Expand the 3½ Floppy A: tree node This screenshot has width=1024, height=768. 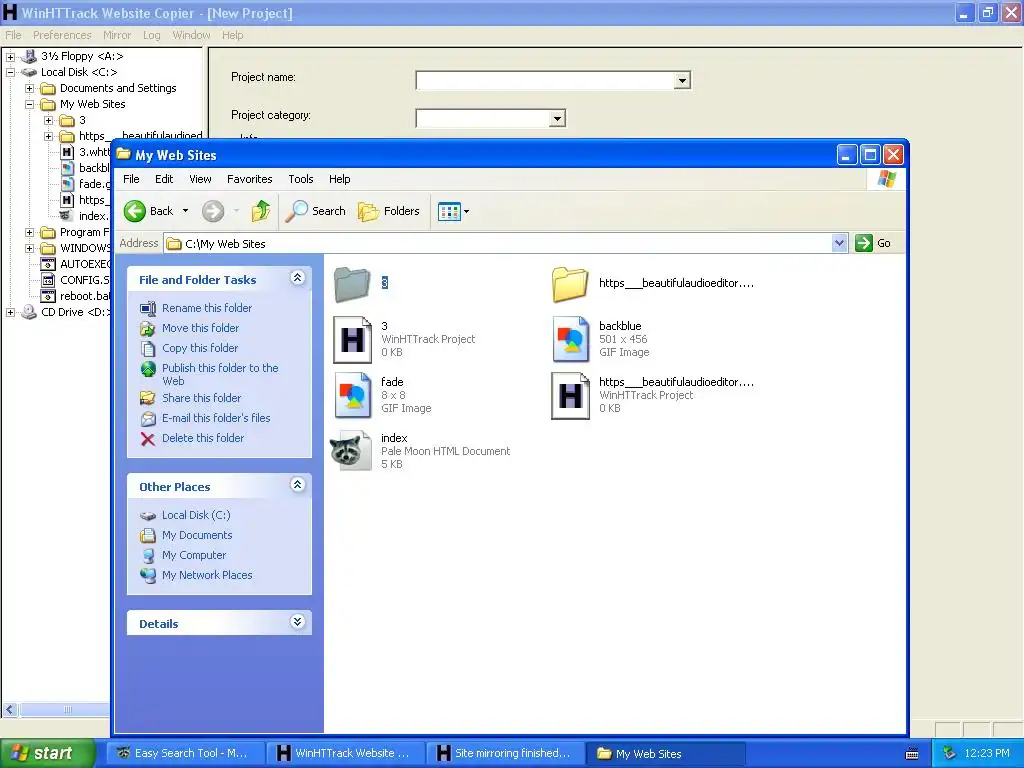point(10,57)
